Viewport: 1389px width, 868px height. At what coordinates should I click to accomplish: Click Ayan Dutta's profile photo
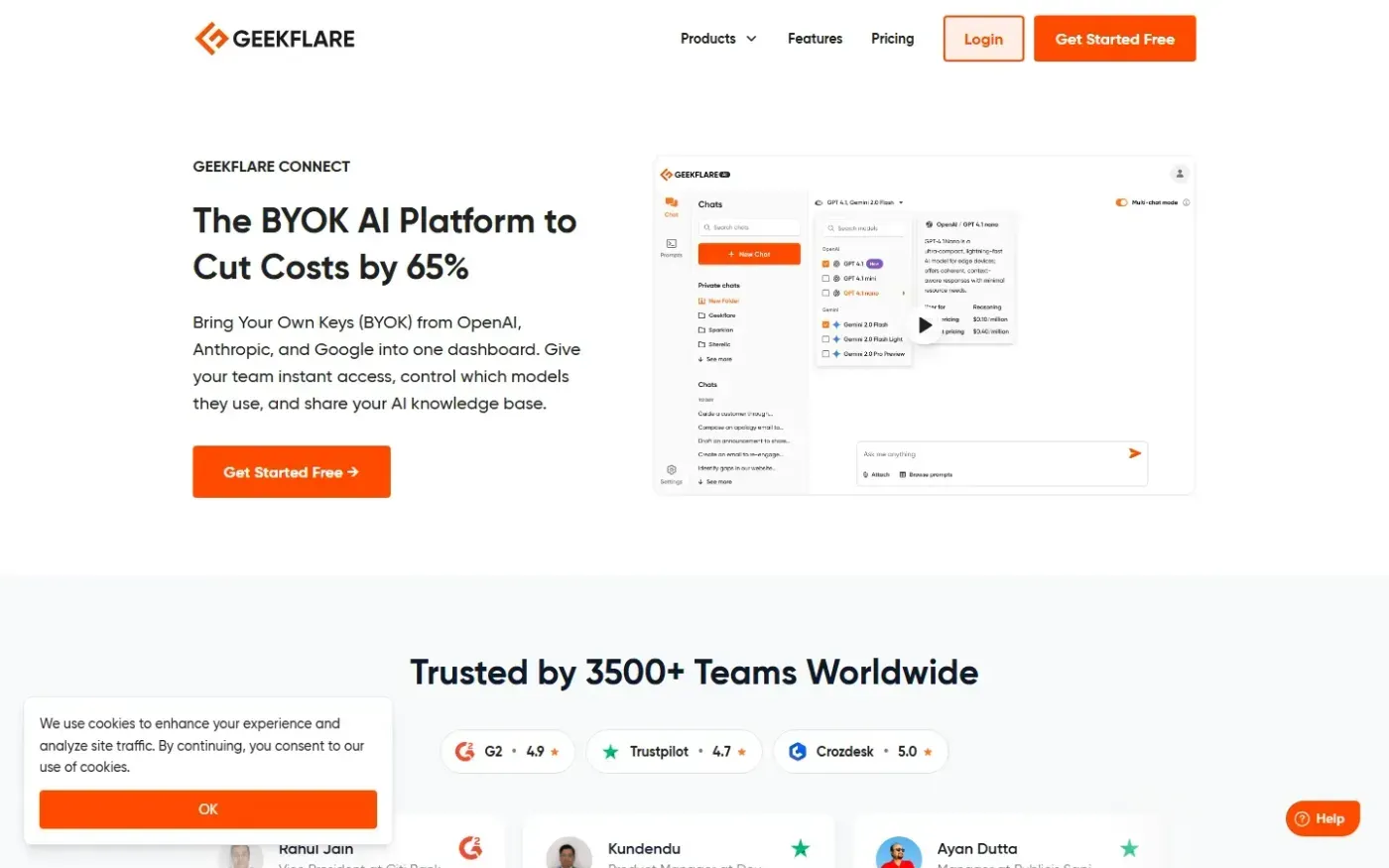coord(899,853)
